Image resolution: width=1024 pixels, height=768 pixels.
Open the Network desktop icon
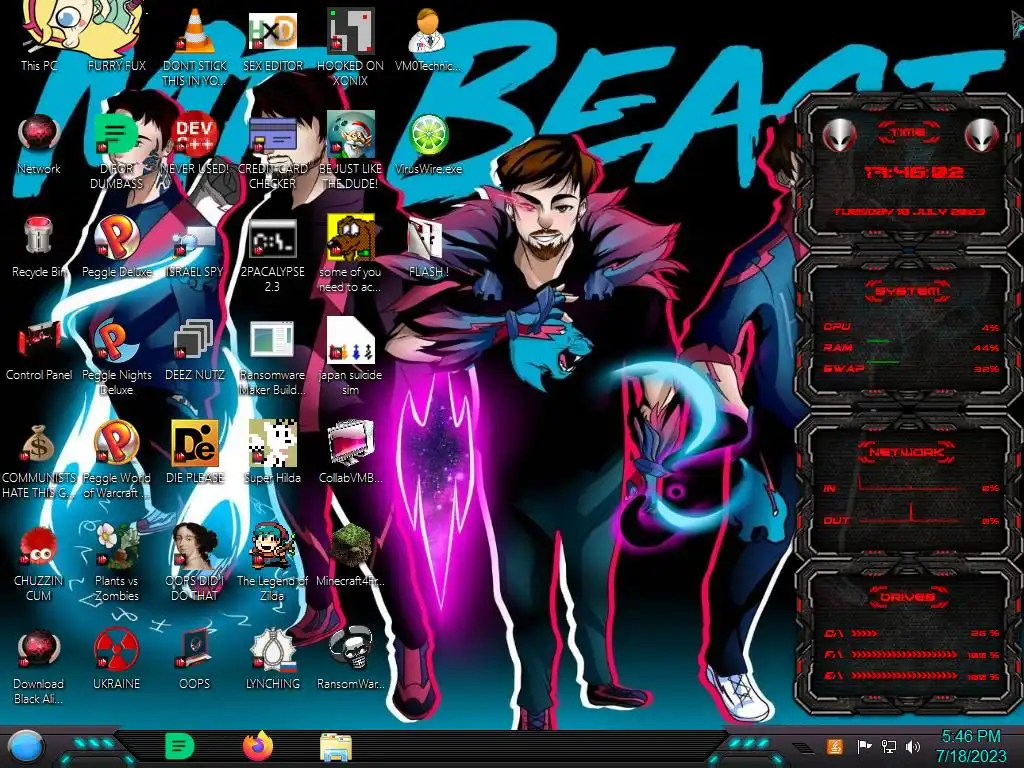click(x=39, y=144)
